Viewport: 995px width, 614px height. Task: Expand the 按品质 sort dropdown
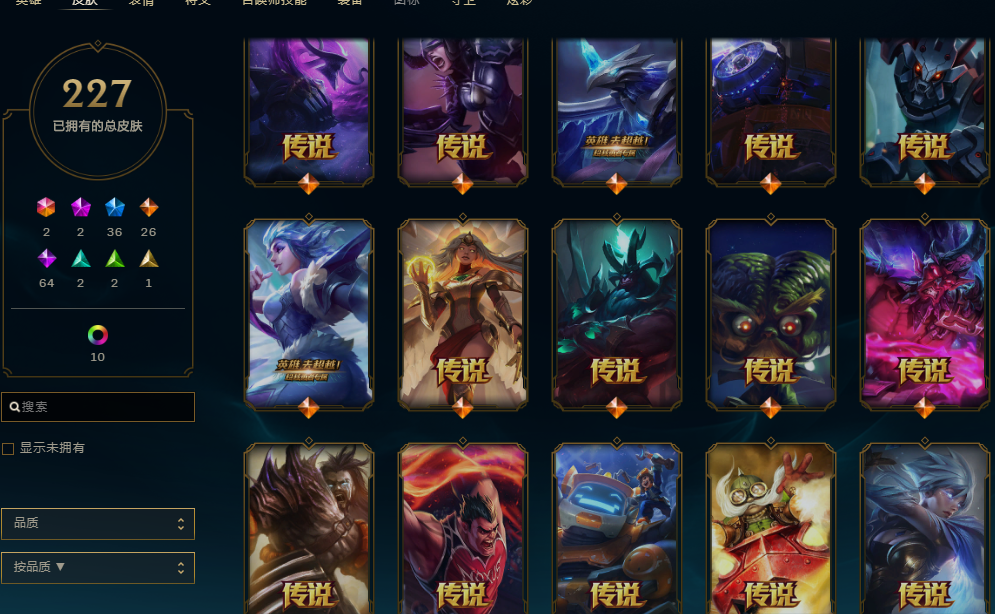point(98,568)
